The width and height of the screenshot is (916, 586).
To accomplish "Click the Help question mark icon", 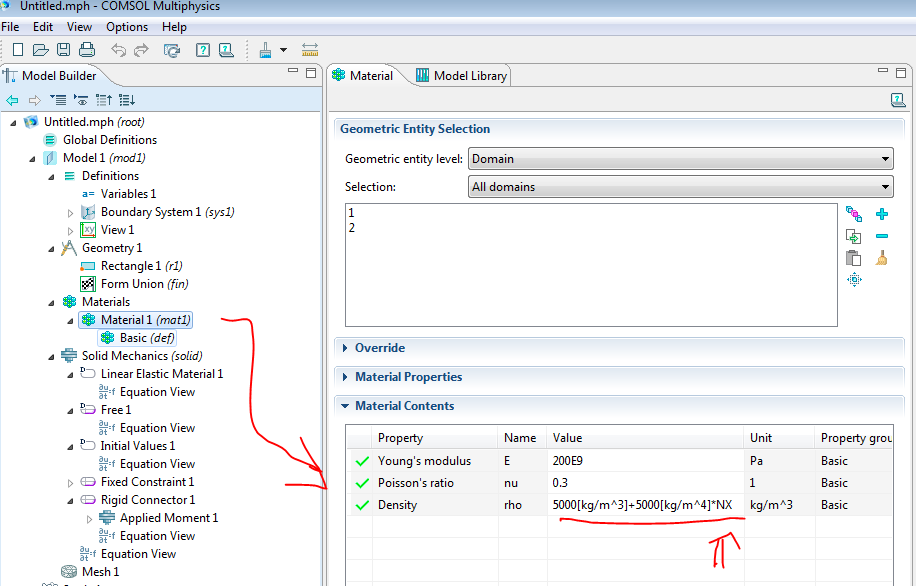I will point(203,50).
